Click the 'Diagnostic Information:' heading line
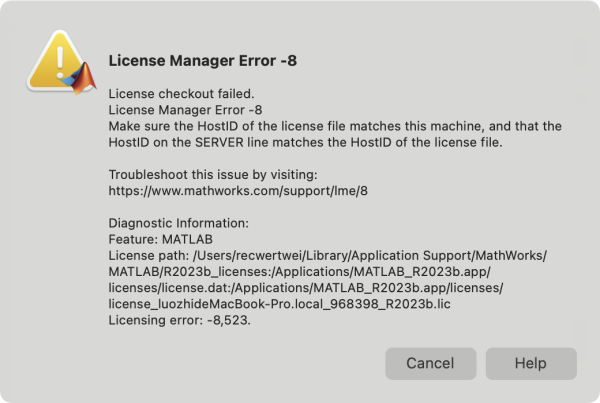 tap(179, 223)
